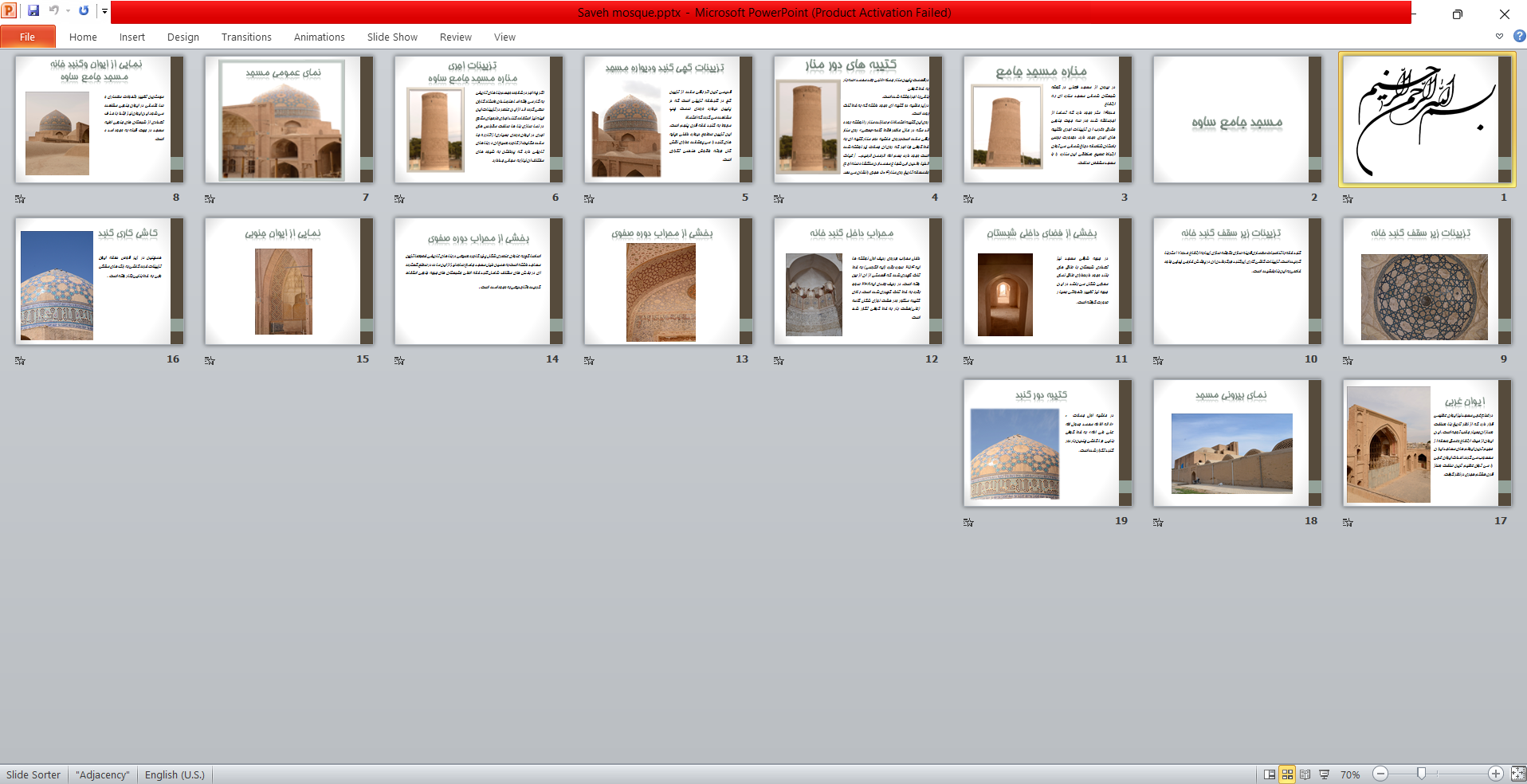The image size is (1527, 784).
Task: Open PowerPoint Help question mark icon
Action: tap(1519, 36)
